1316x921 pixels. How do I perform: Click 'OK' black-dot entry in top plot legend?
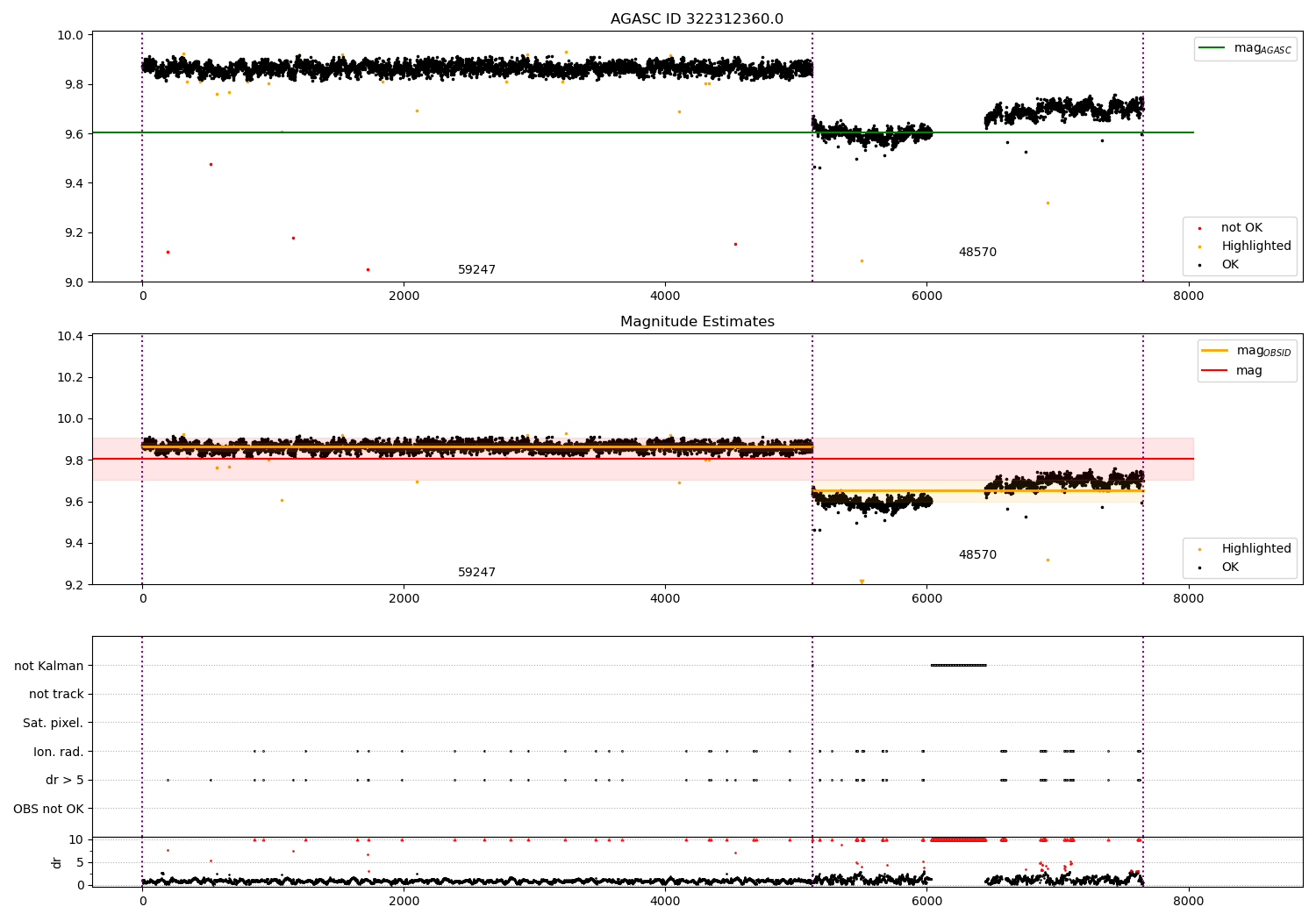click(x=1230, y=265)
